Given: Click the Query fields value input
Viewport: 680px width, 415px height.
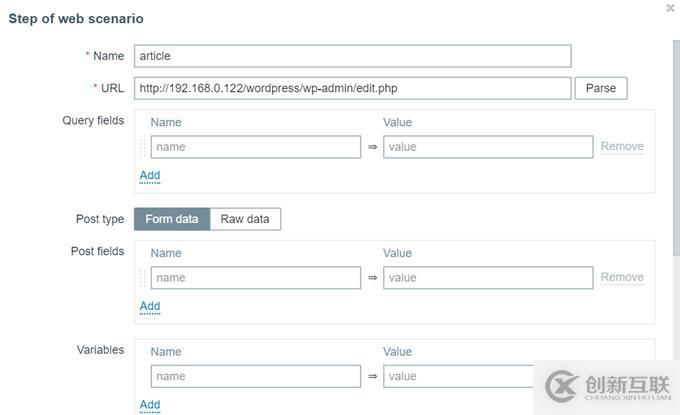Looking at the screenshot, I should pos(488,147).
